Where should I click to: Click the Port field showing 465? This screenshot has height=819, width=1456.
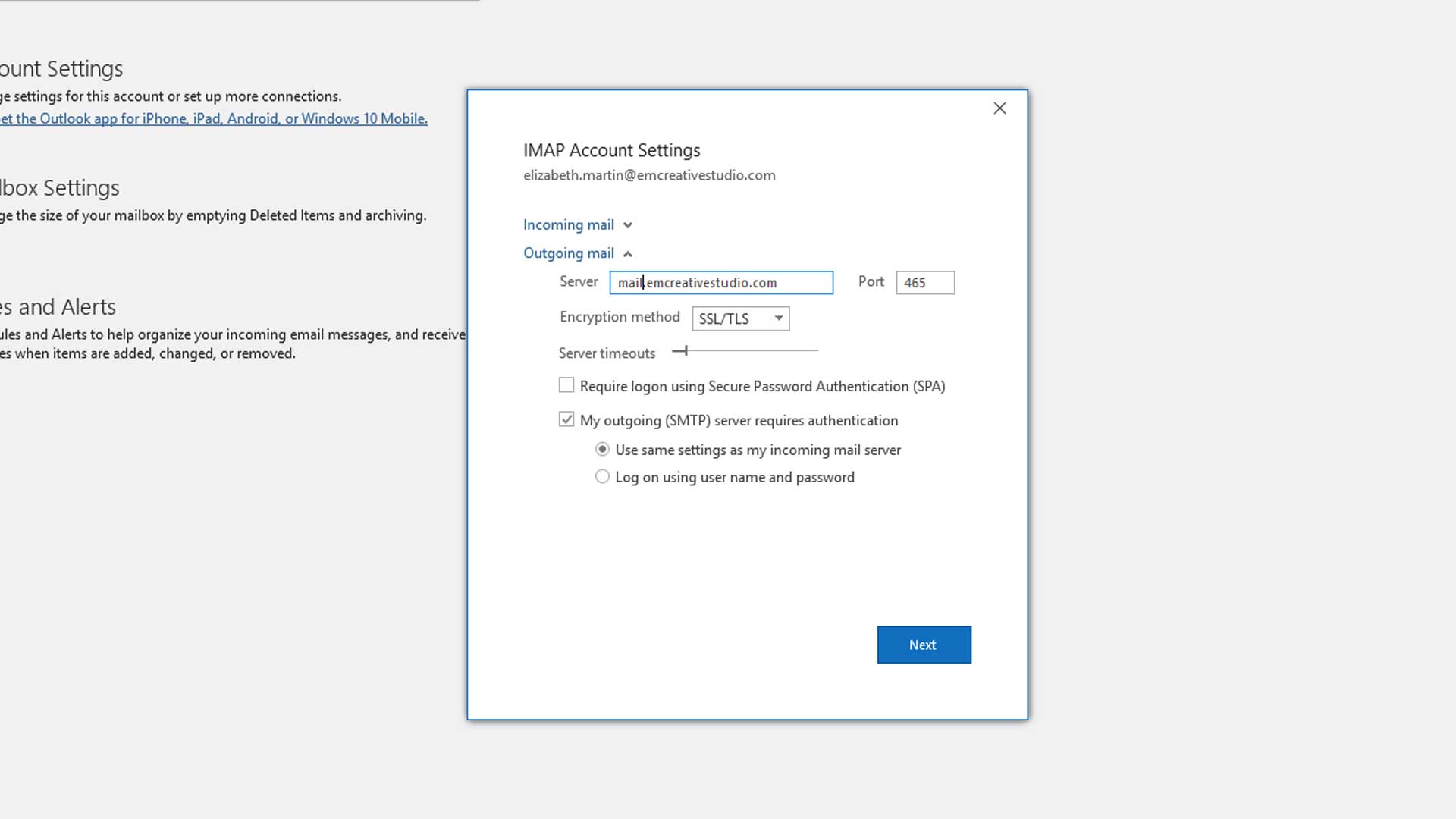pos(925,283)
